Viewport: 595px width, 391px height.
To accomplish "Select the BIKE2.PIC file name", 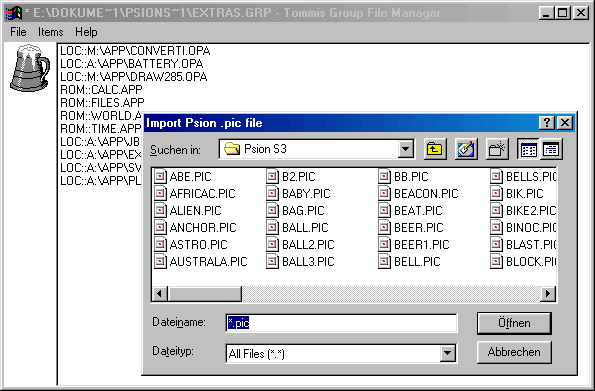I will point(531,210).
